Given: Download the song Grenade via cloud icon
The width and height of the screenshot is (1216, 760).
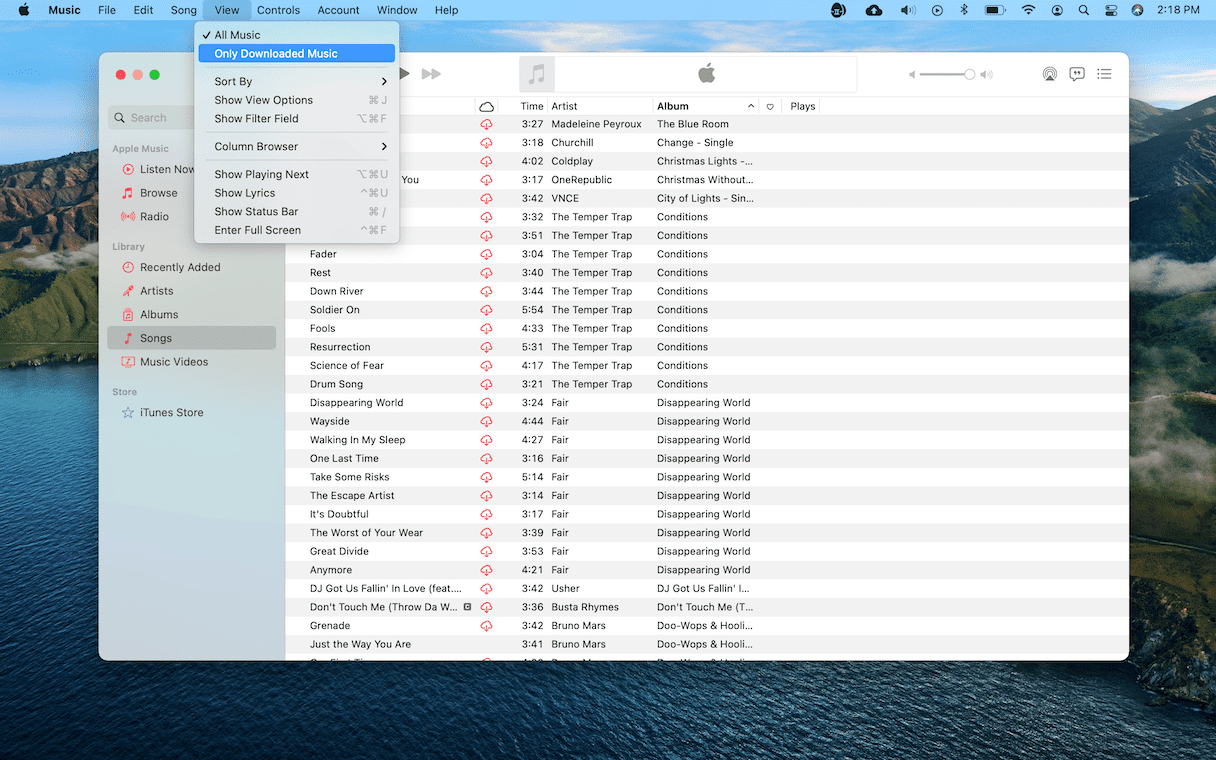Looking at the screenshot, I should [x=487, y=626].
